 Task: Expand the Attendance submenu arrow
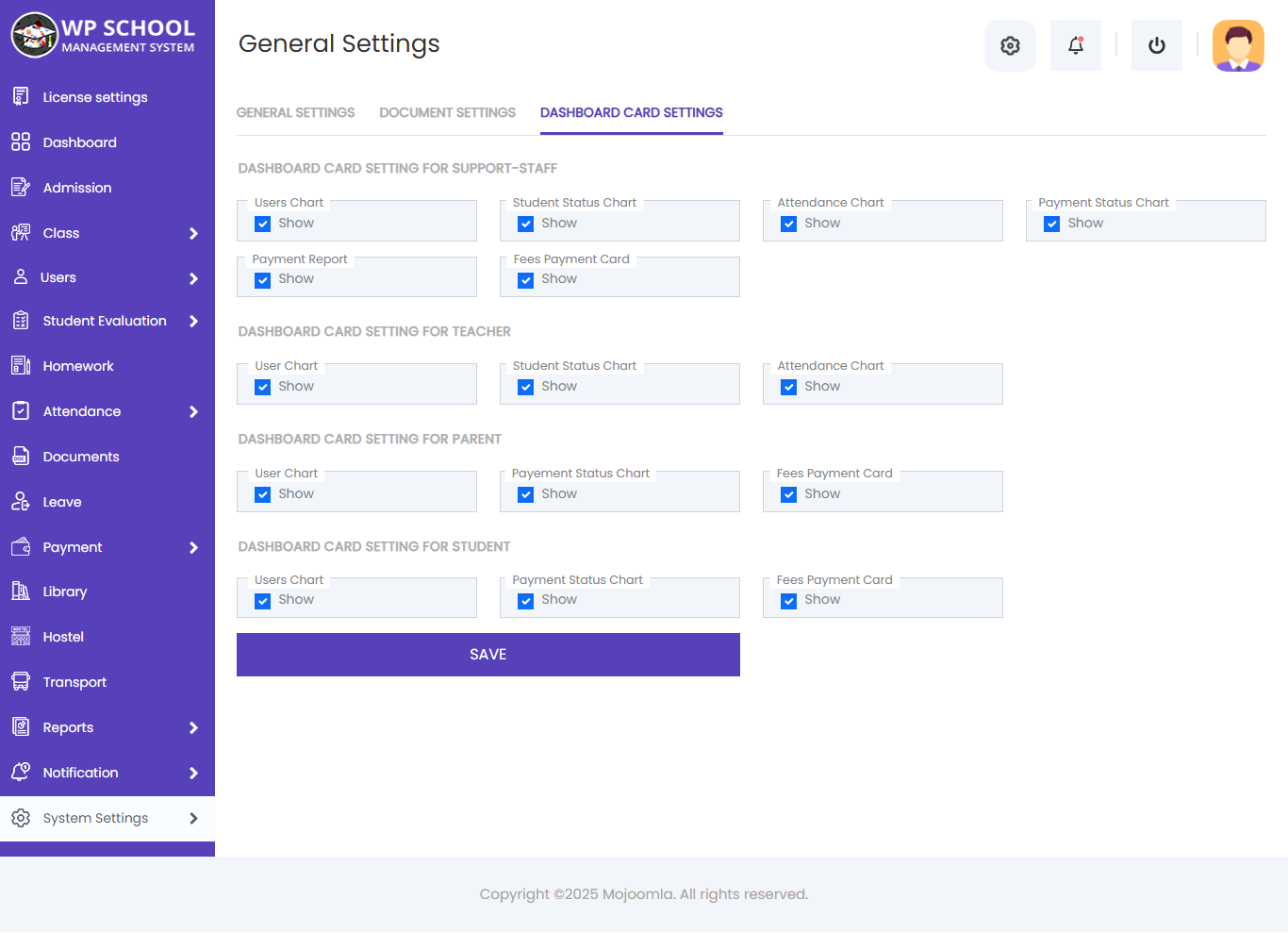193,411
